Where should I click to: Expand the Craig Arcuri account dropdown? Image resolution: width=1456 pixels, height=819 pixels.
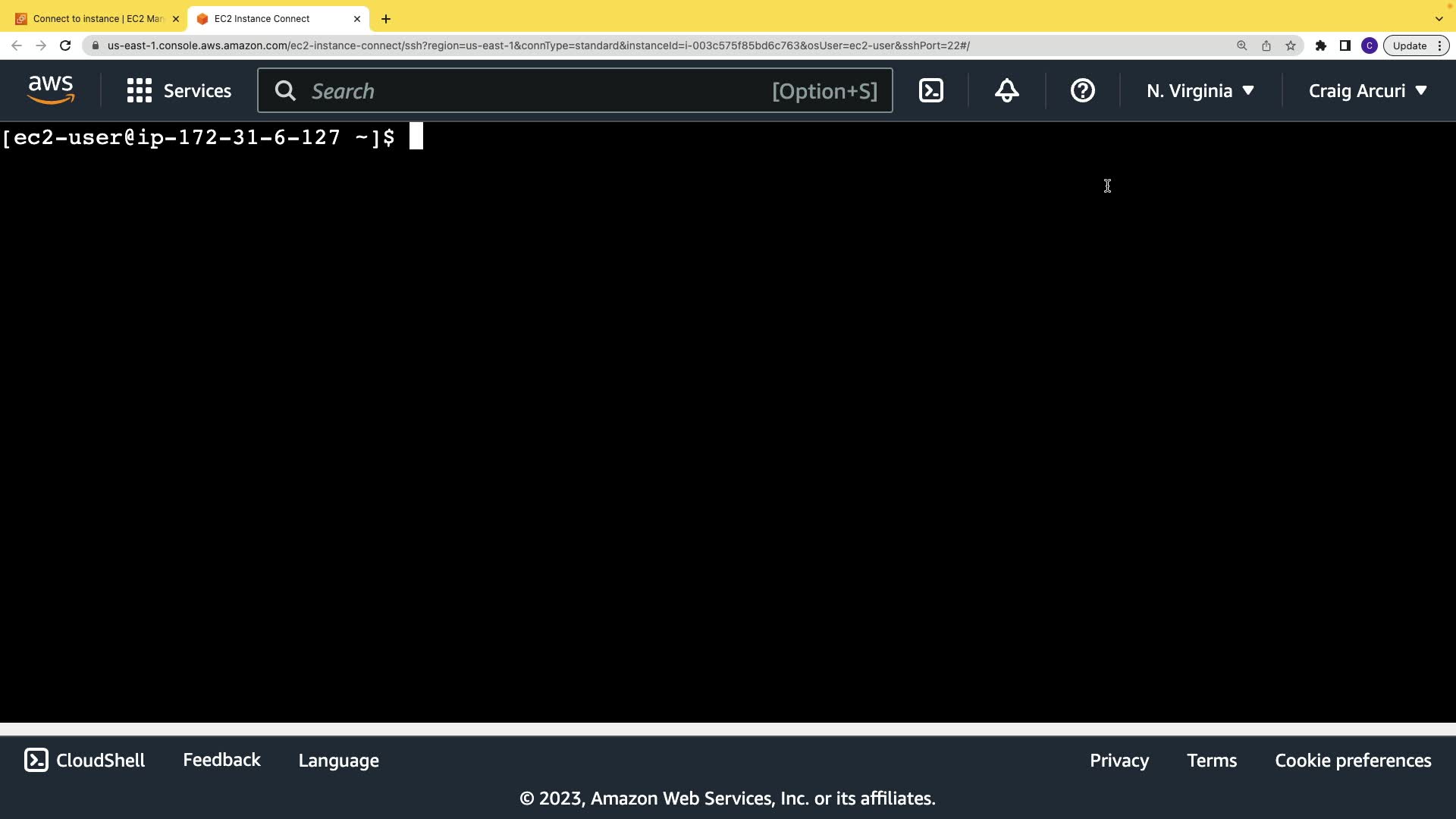[x=1367, y=91]
